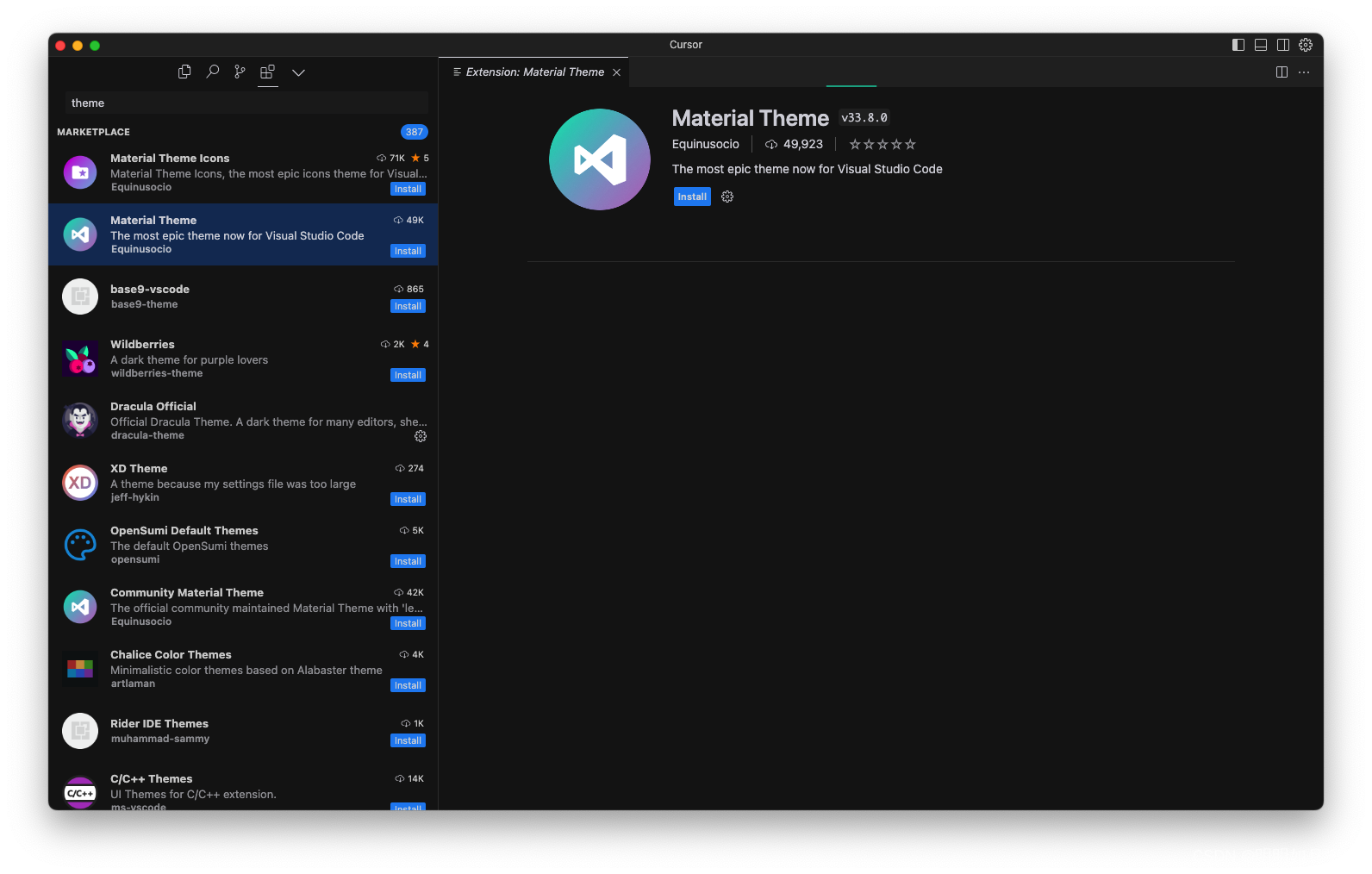This screenshot has height=874, width=1372.
Task: Open manage gear next to detail Install button
Action: (727, 197)
